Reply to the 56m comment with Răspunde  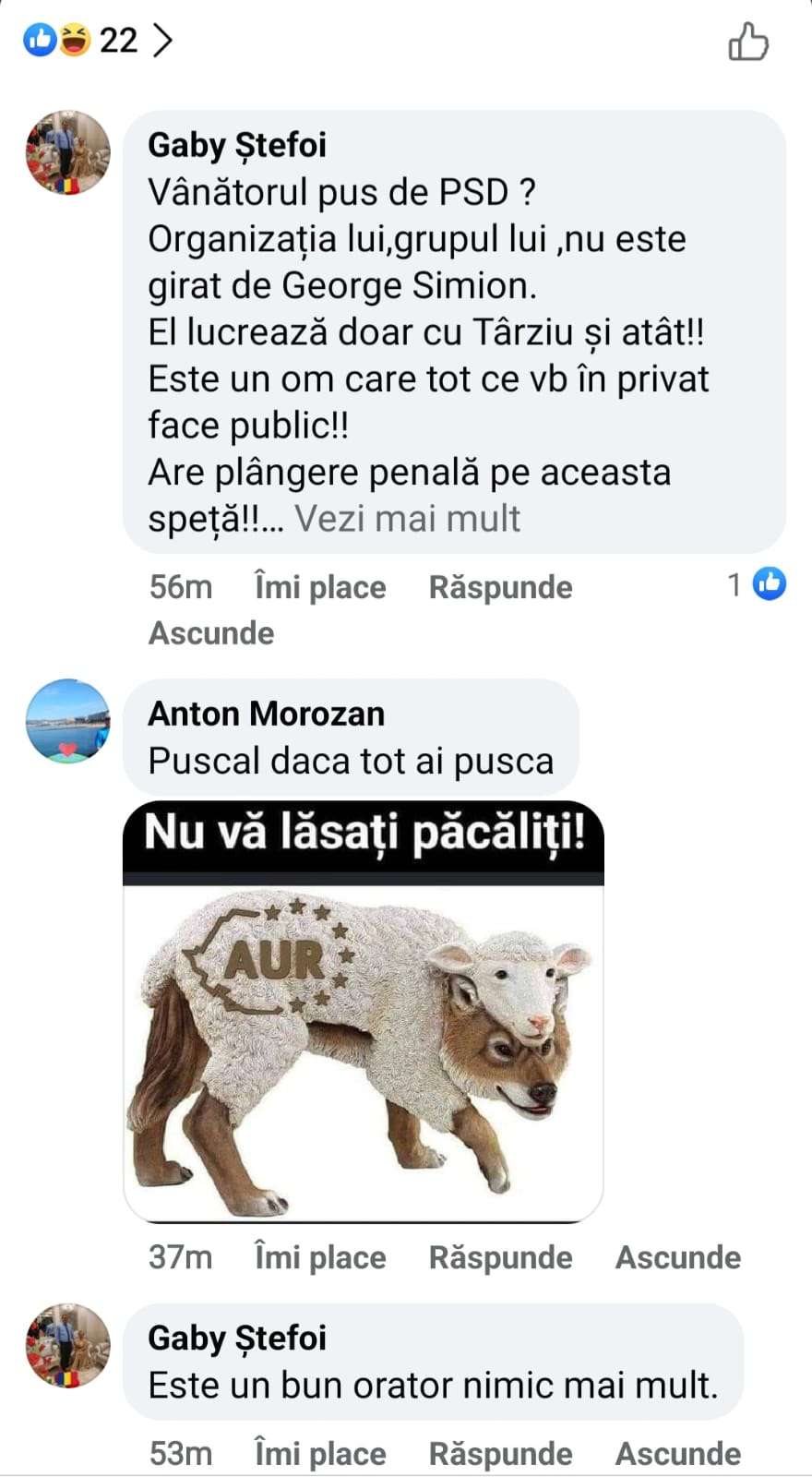[x=500, y=587]
